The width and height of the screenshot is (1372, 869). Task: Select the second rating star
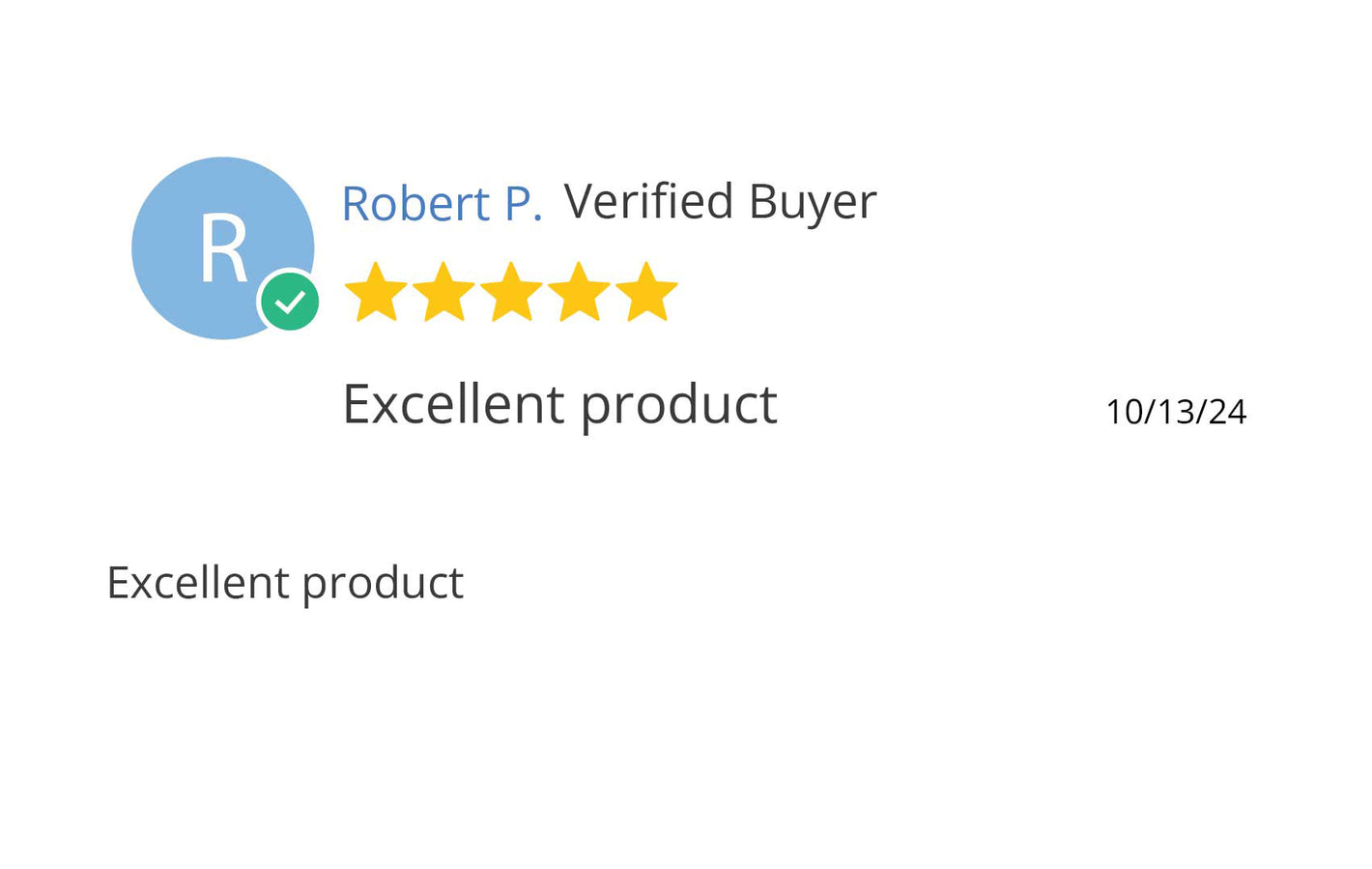[443, 292]
